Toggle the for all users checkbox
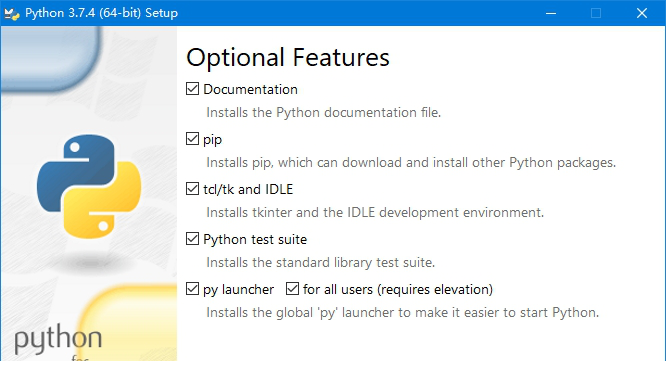Screen dimensions: 666x375 point(292,289)
